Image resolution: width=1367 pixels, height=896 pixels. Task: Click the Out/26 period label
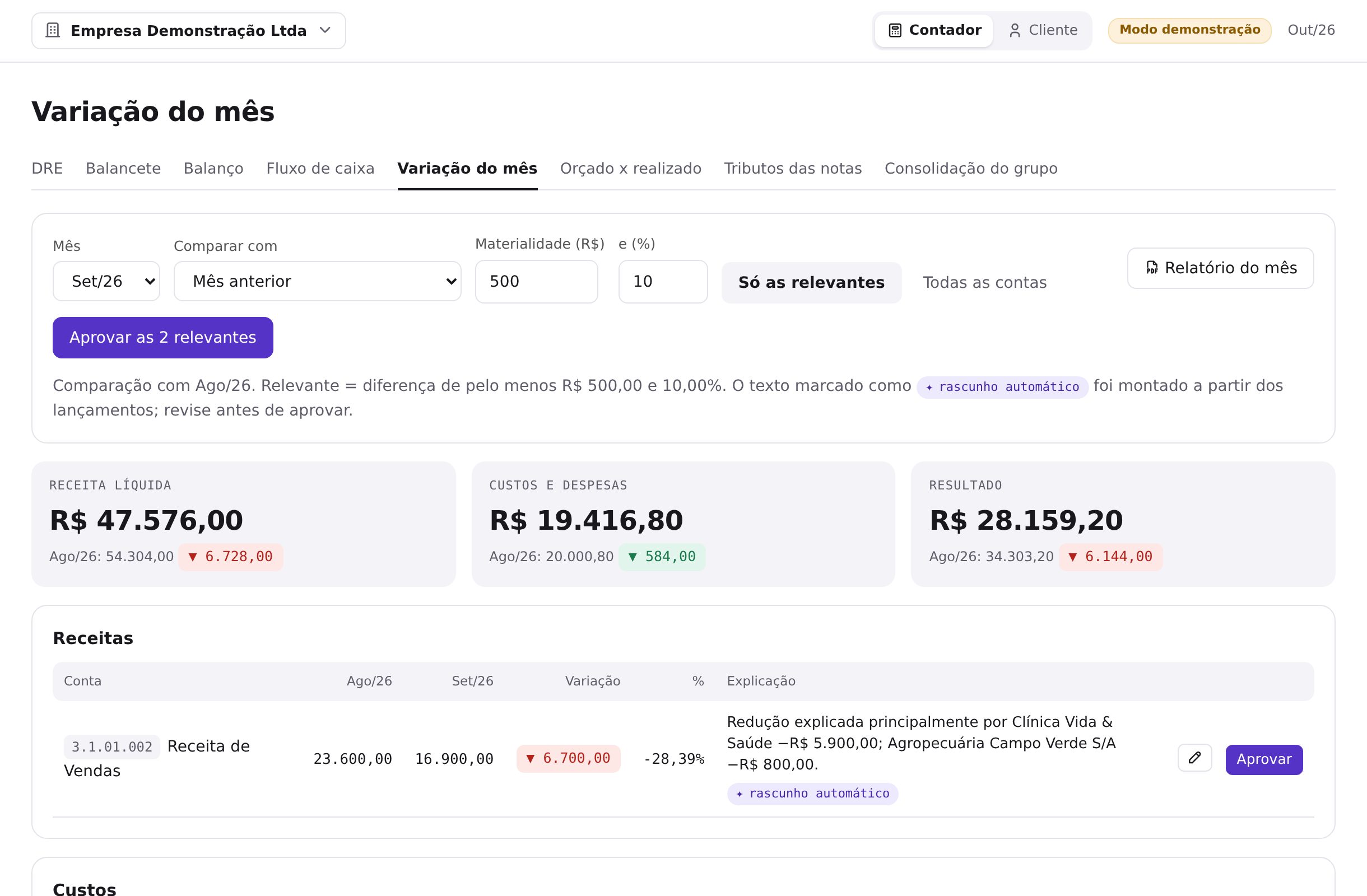pos(1312,30)
